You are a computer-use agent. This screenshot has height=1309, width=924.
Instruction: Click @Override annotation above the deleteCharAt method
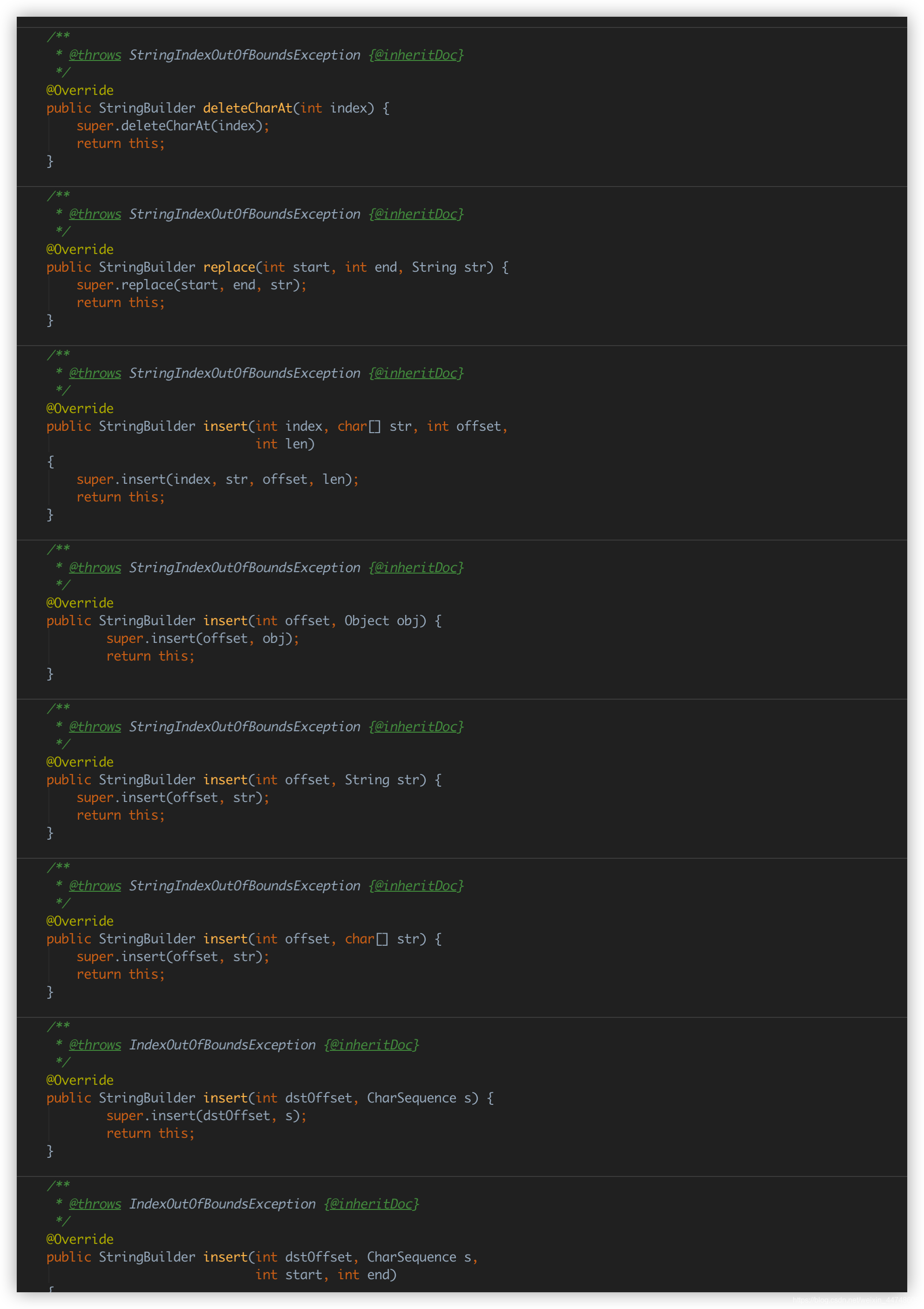(80, 91)
